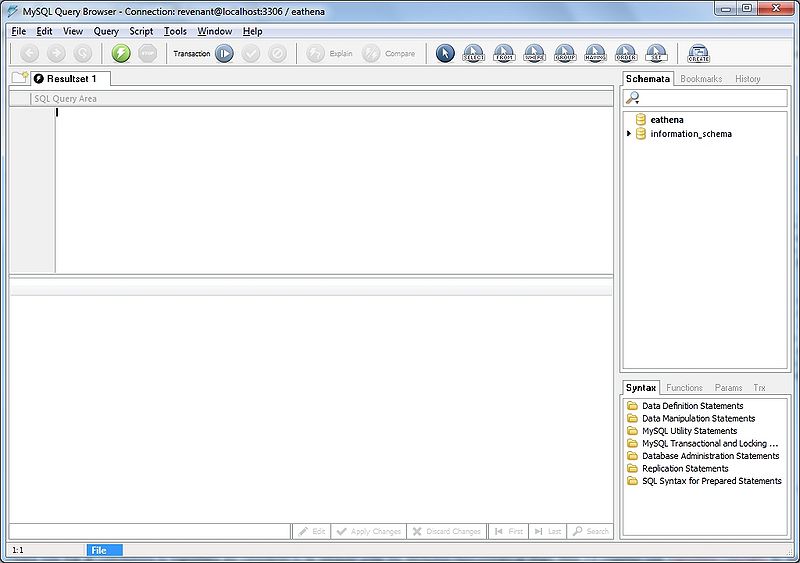This screenshot has width=800, height=563.
Task: Select the SELECT clause cursor tool
Action: click(473, 53)
